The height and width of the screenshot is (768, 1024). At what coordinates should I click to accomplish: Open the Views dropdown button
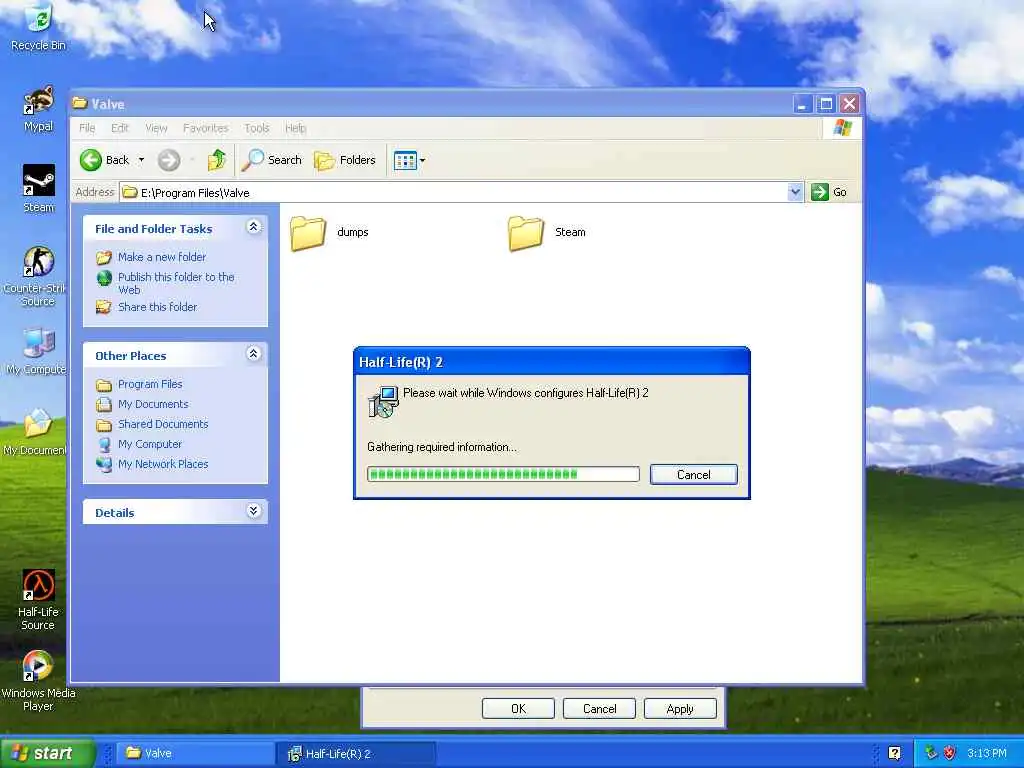tap(409, 160)
